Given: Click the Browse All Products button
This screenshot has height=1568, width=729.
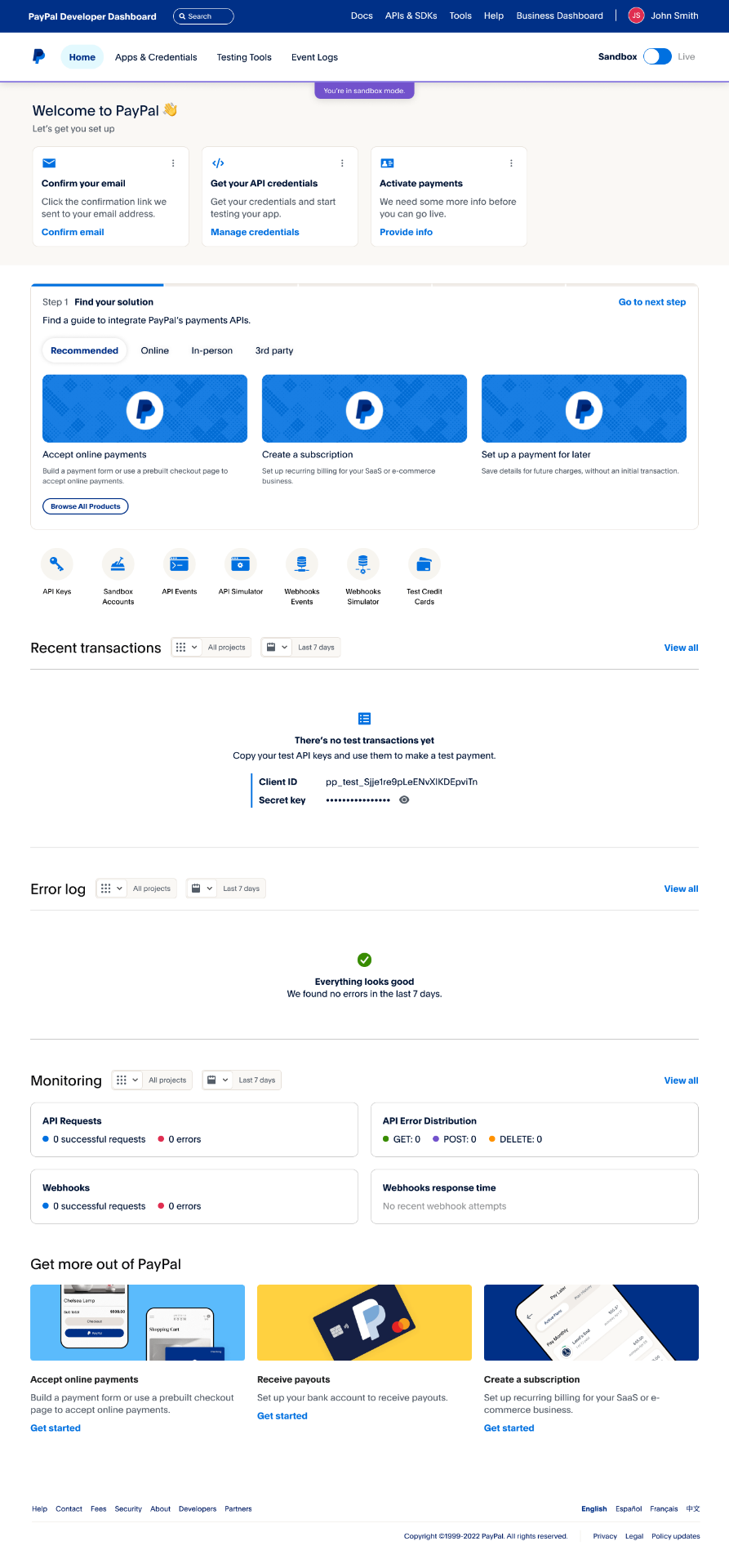Looking at the screenshot, I should pos(86,506).
